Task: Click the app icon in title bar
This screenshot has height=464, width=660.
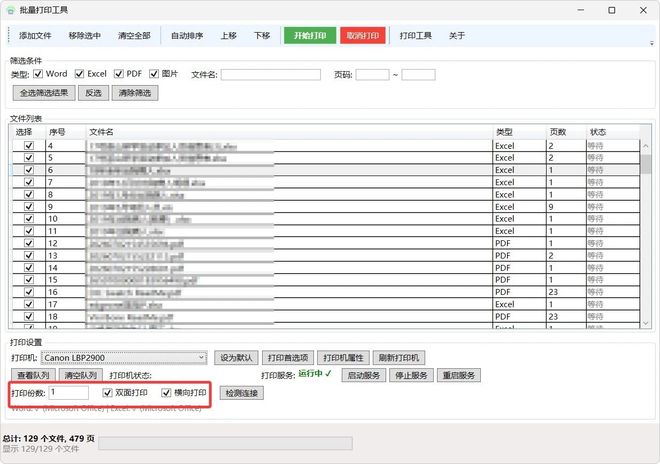Action: pyautogui.click(x=11, y=10)
